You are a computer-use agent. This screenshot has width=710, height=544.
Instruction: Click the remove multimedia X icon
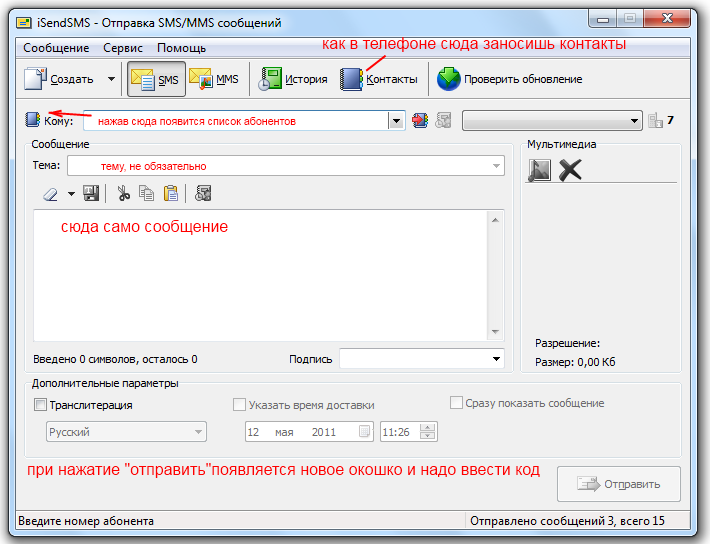click(x=570, y=170)
